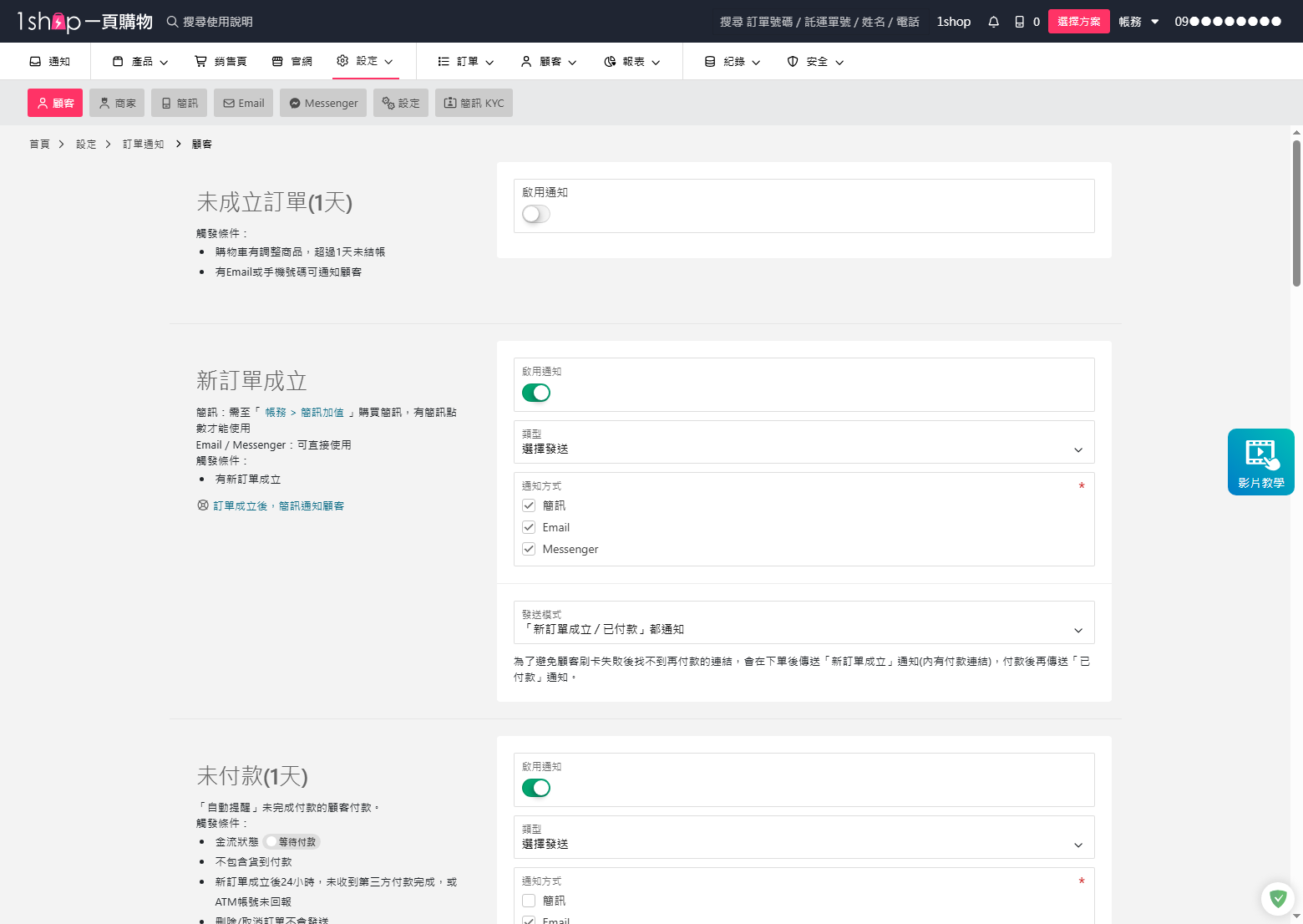Turn off the 未付款 notification switch
Image resolution: width=1303 pixels, height=924 pixels.
point(535,787)
